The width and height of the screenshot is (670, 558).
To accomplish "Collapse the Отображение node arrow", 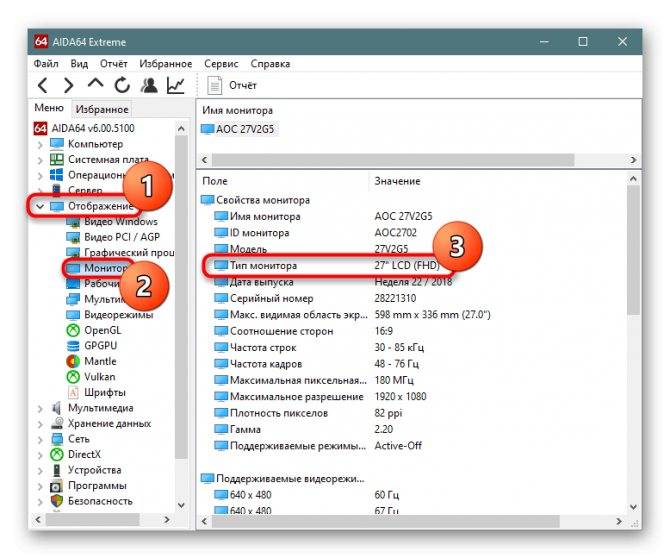I will point(40,206).
